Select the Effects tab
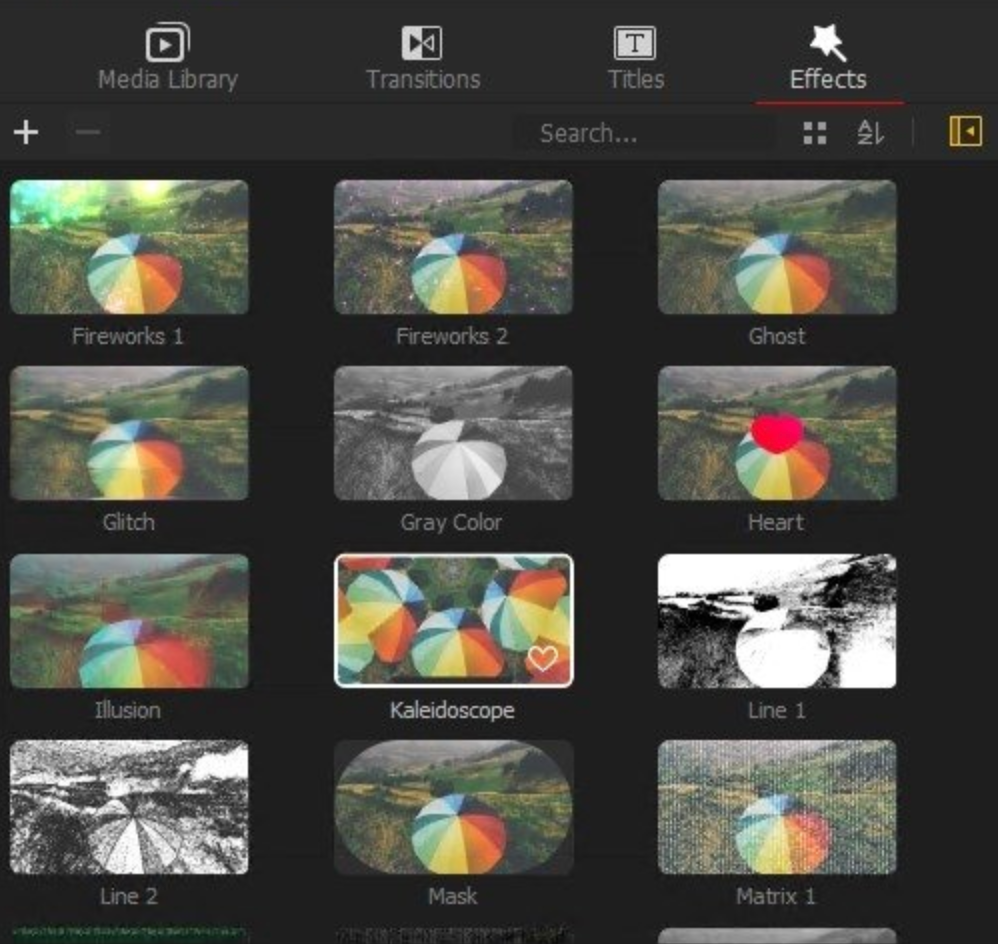Screen dimensions: 998x944 828,60
